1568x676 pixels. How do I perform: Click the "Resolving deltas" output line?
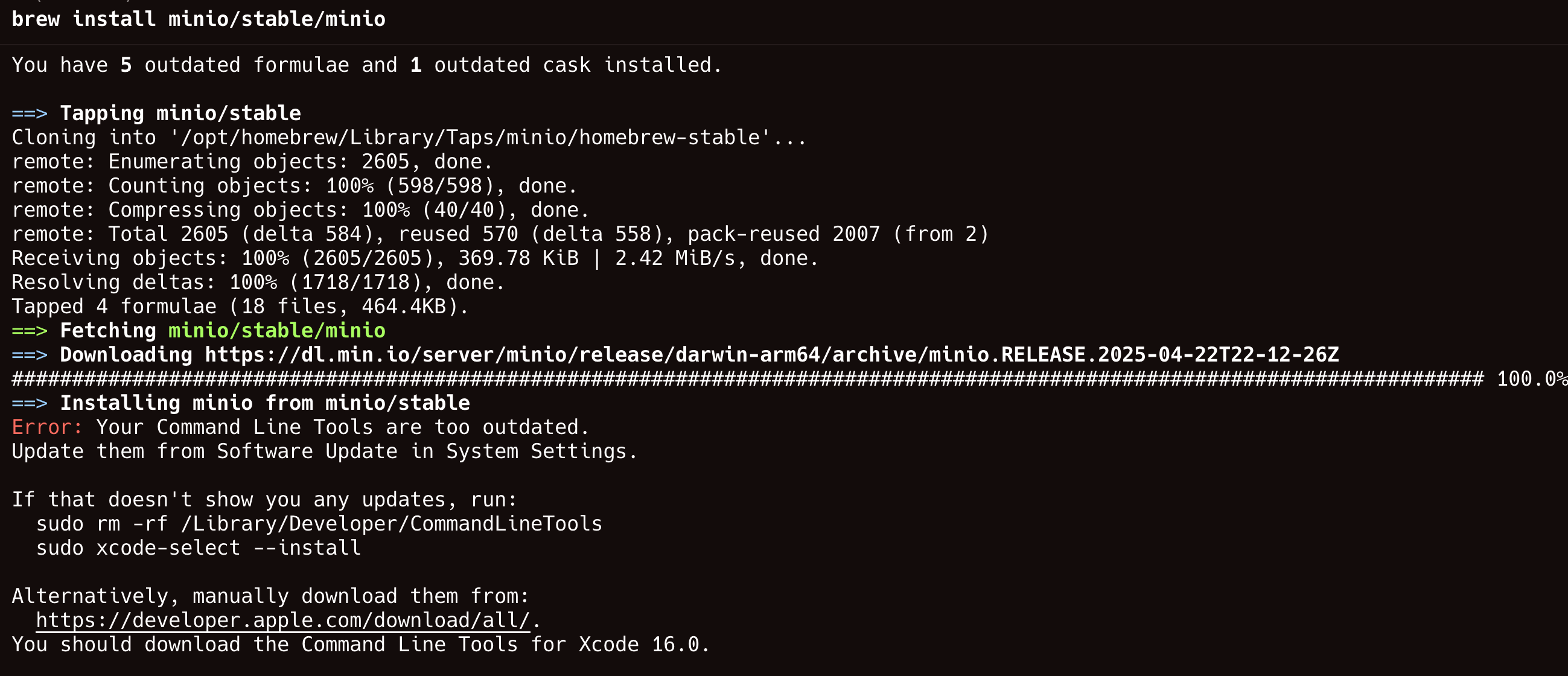coord(258,282)
